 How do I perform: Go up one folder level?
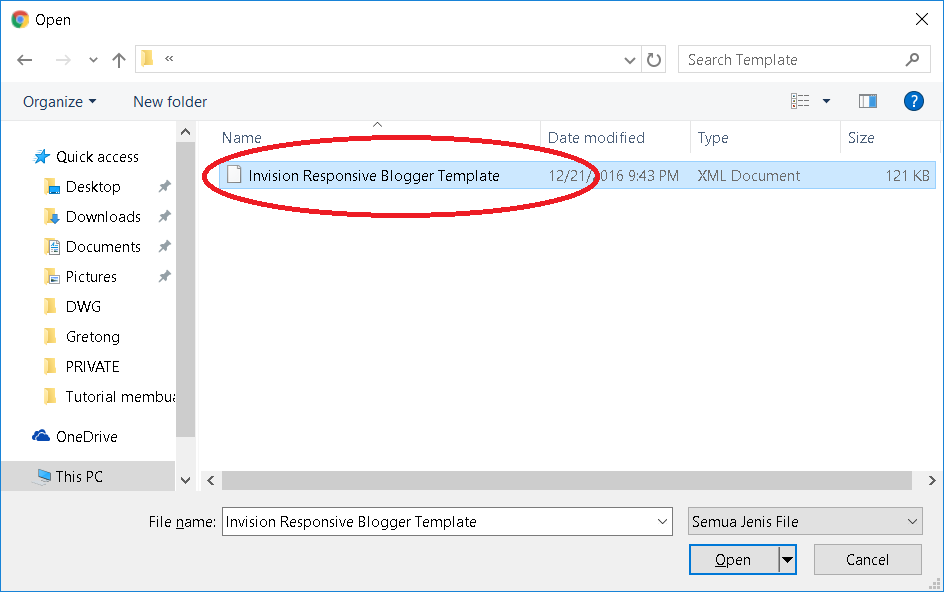pos(119,60)
